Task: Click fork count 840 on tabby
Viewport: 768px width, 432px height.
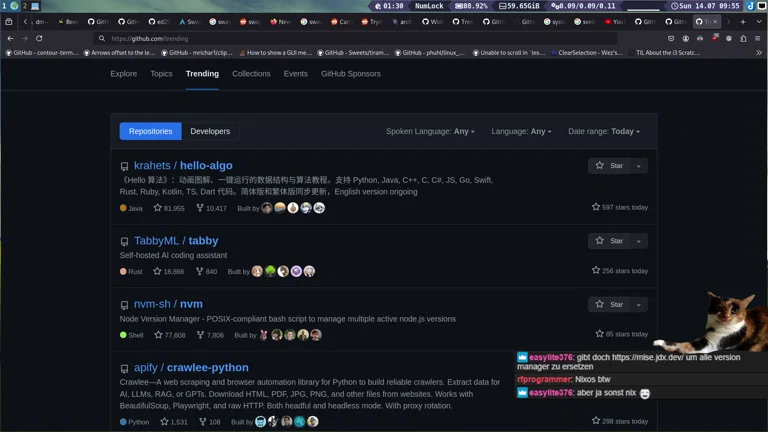Action: pos(206,271)
